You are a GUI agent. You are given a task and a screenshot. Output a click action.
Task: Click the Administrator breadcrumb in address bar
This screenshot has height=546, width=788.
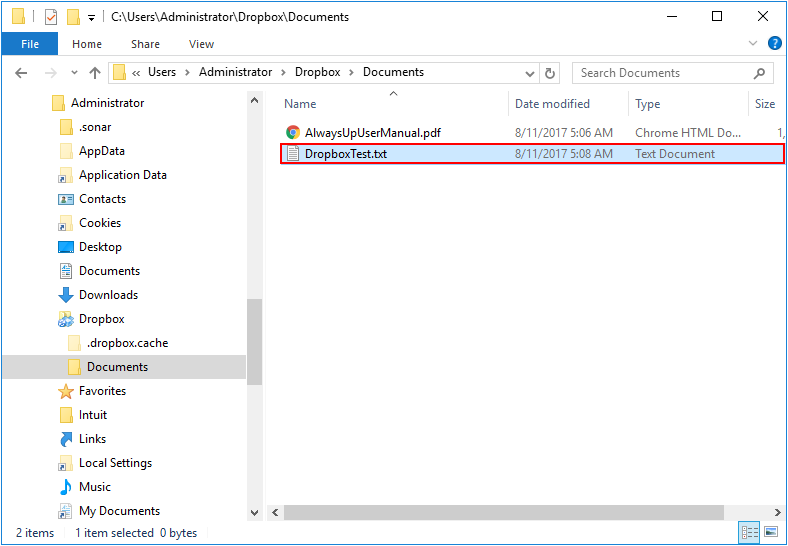[235, 72]
